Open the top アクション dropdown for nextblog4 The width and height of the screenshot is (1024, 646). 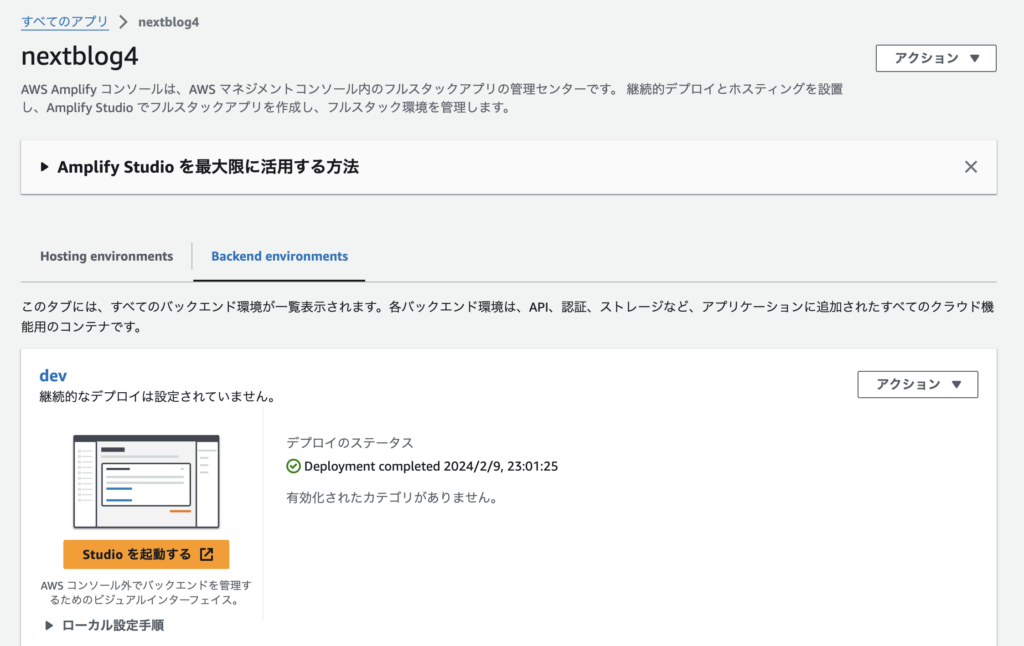point(936,58)
